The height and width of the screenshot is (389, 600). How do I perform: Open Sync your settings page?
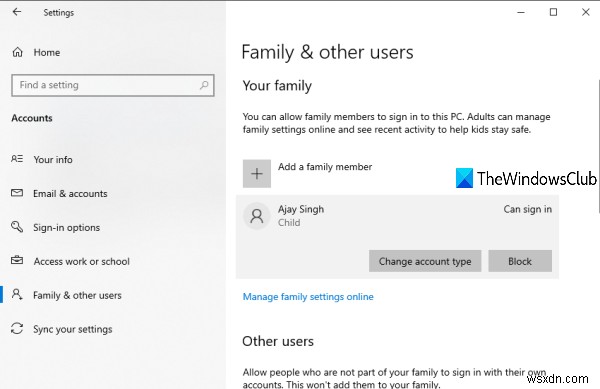[x=73, y=329]
